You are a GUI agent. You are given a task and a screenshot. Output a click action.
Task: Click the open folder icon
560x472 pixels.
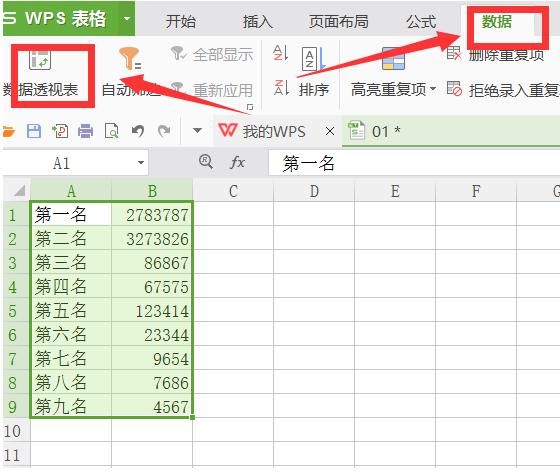click(9, 131)
